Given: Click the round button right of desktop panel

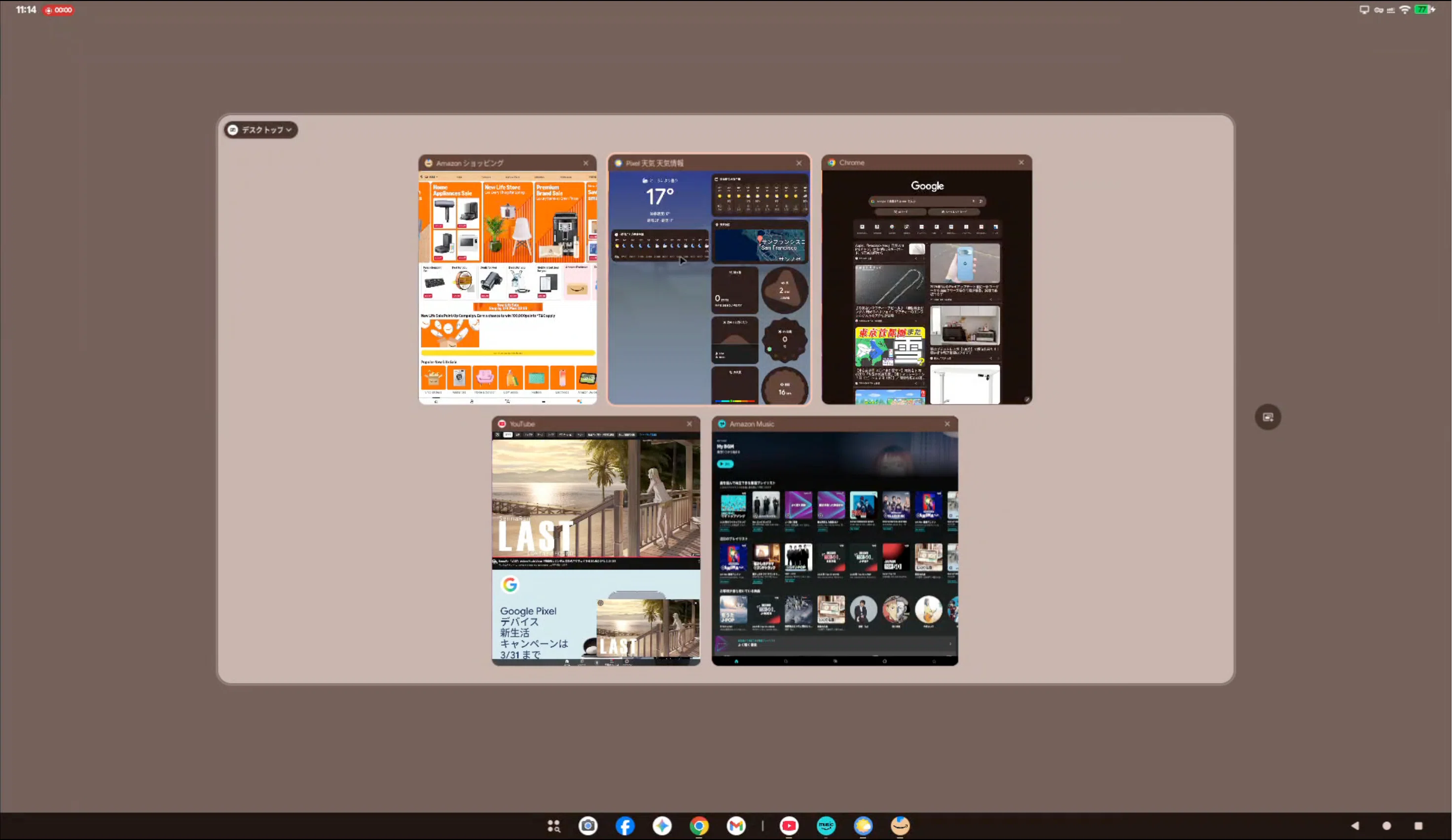Looking at the screenshot, I should [x=1268, y=417].
